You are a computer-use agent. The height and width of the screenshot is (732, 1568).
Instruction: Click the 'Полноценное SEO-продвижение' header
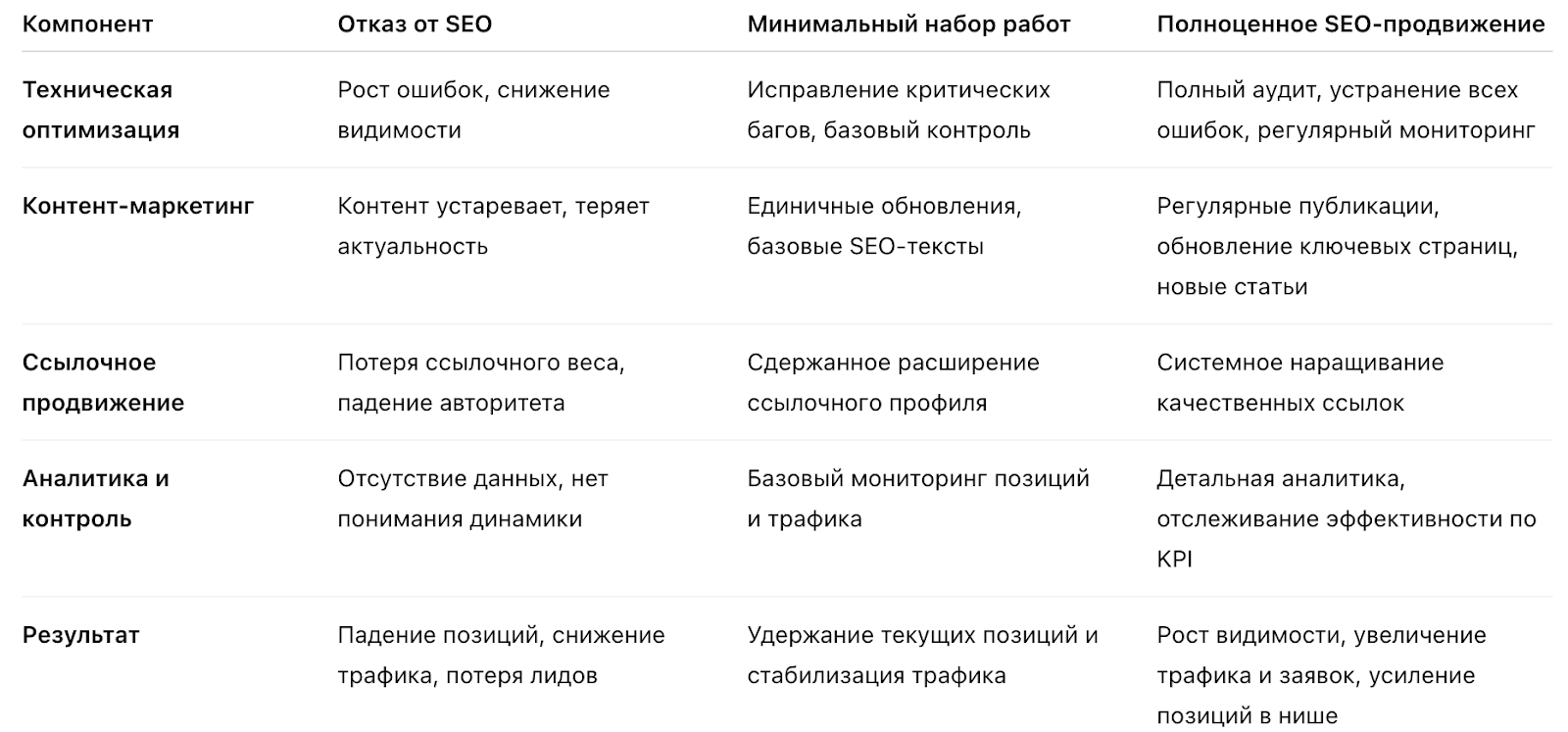(1350, 24)
